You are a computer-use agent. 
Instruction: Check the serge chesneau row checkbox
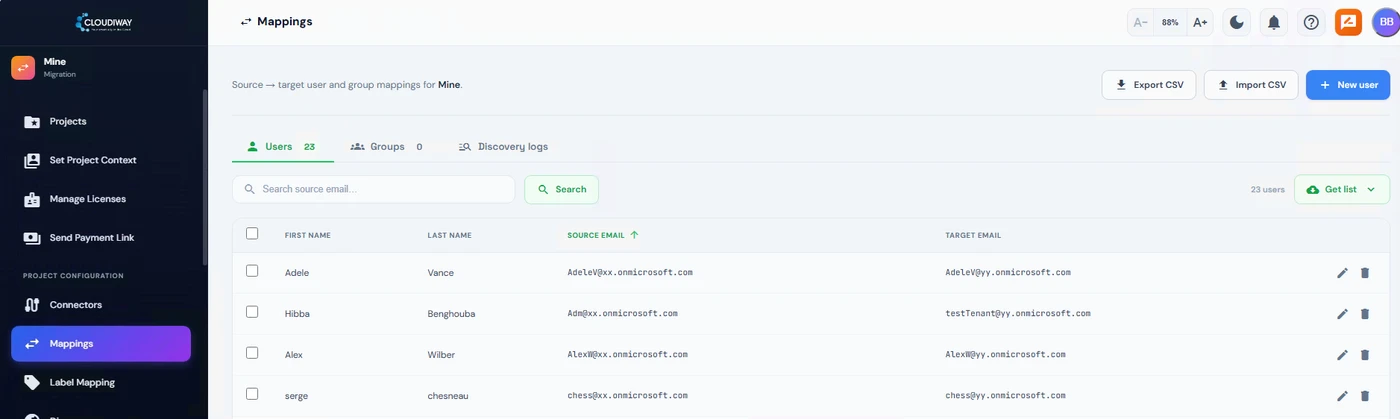(252, 394)
